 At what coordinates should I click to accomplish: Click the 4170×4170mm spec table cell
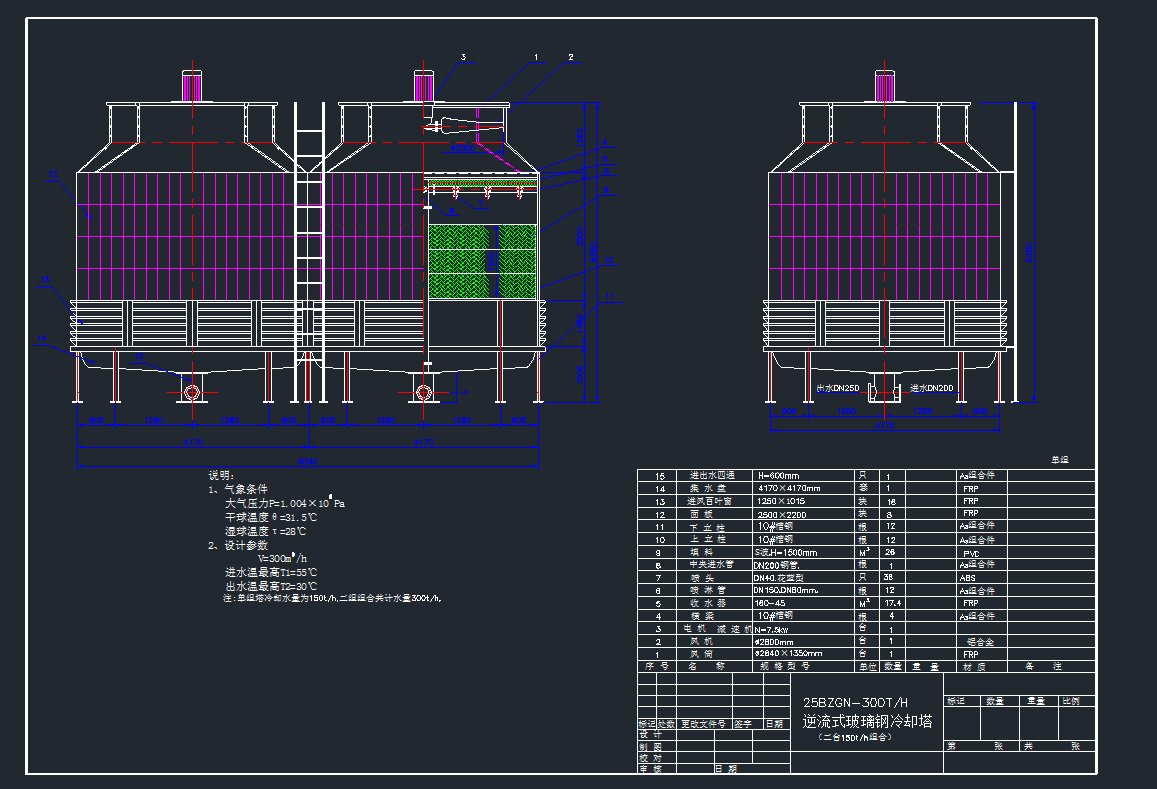787,488
